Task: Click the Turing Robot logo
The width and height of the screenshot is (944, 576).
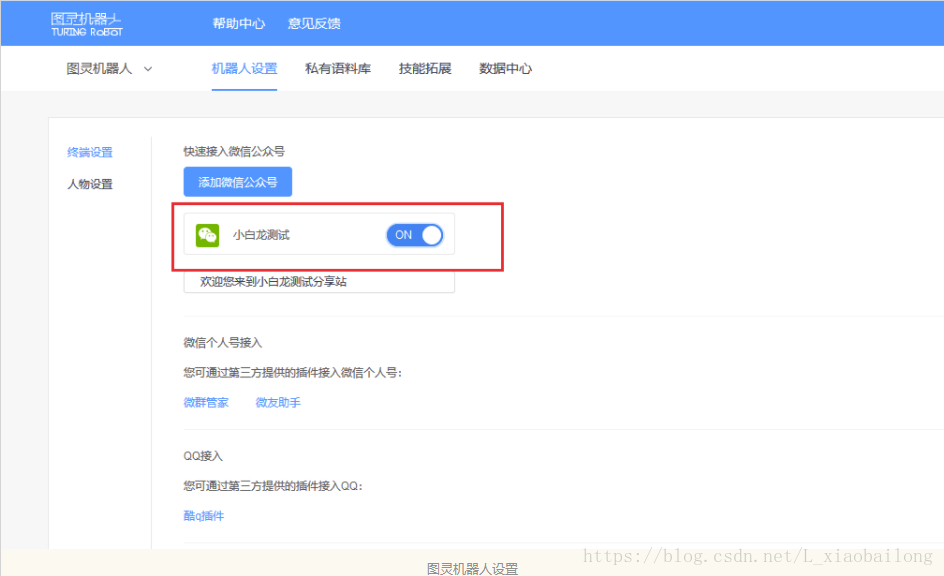Action: coord(87,24)
